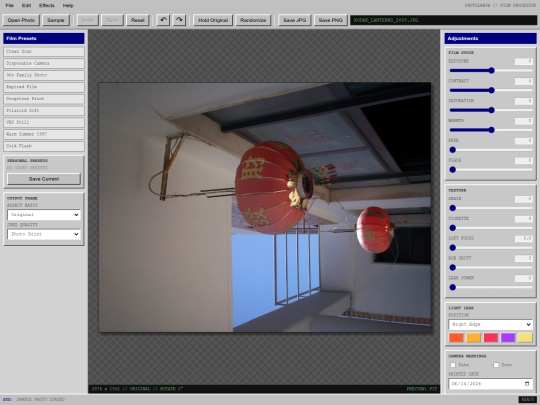
Task: Select the orange-red light leak color
Action: pos(456,338)
